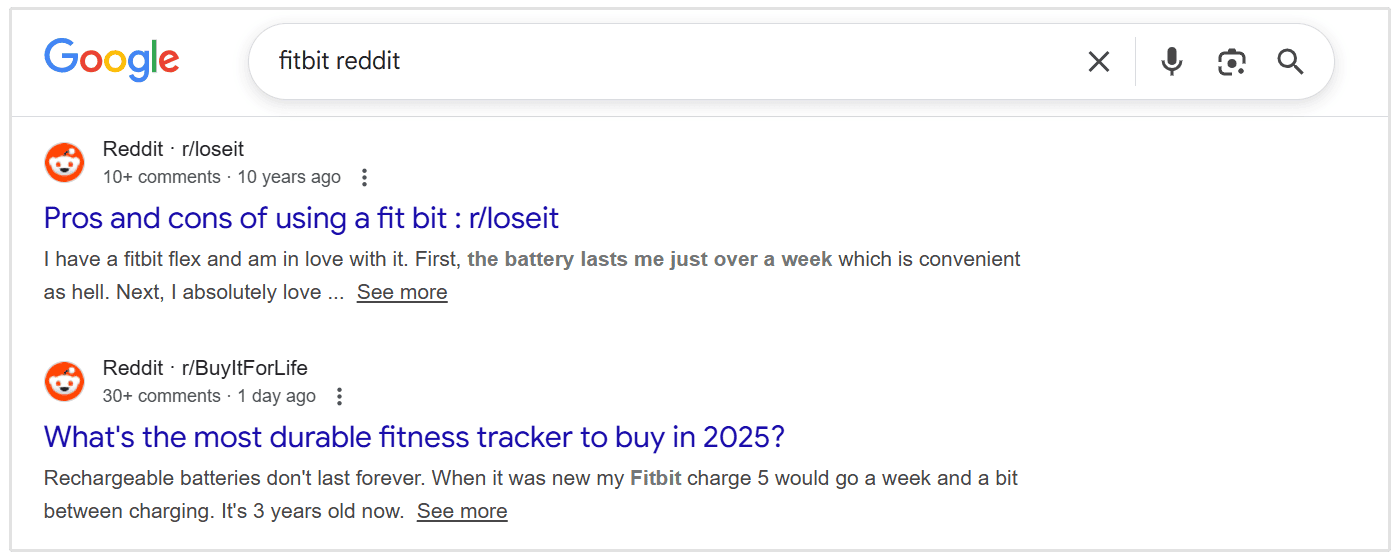Expand "See more" on the fitbit flex snippet
This screenshot has height=560, width=1400.
[402, 292]
